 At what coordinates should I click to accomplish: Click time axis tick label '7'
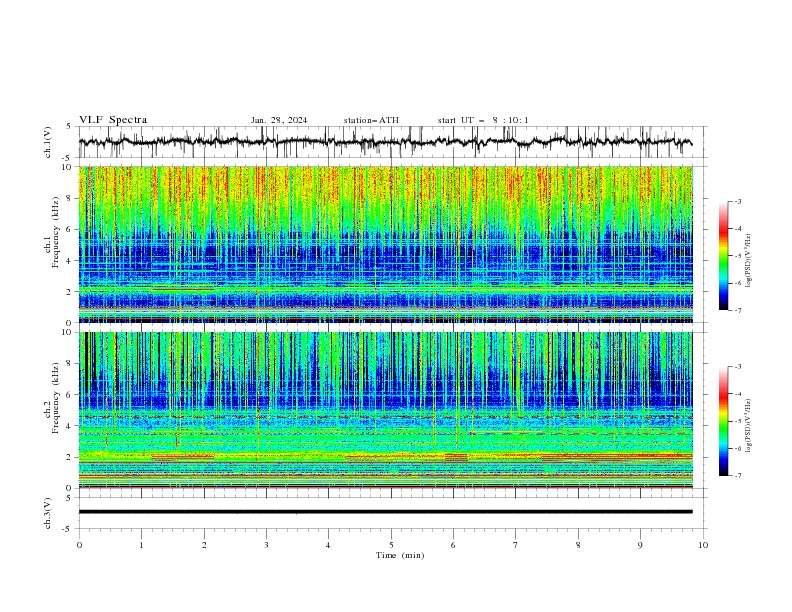pos(516,545)
